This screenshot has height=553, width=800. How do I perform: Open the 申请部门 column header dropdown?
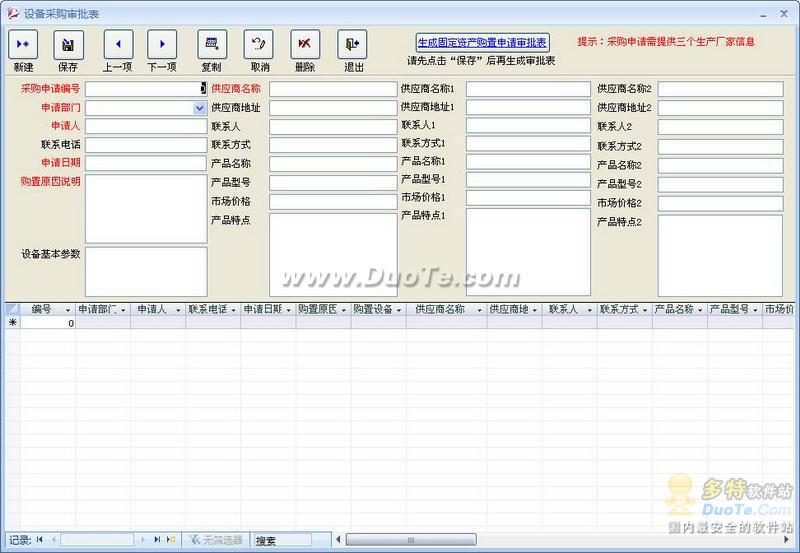(123, 310)
